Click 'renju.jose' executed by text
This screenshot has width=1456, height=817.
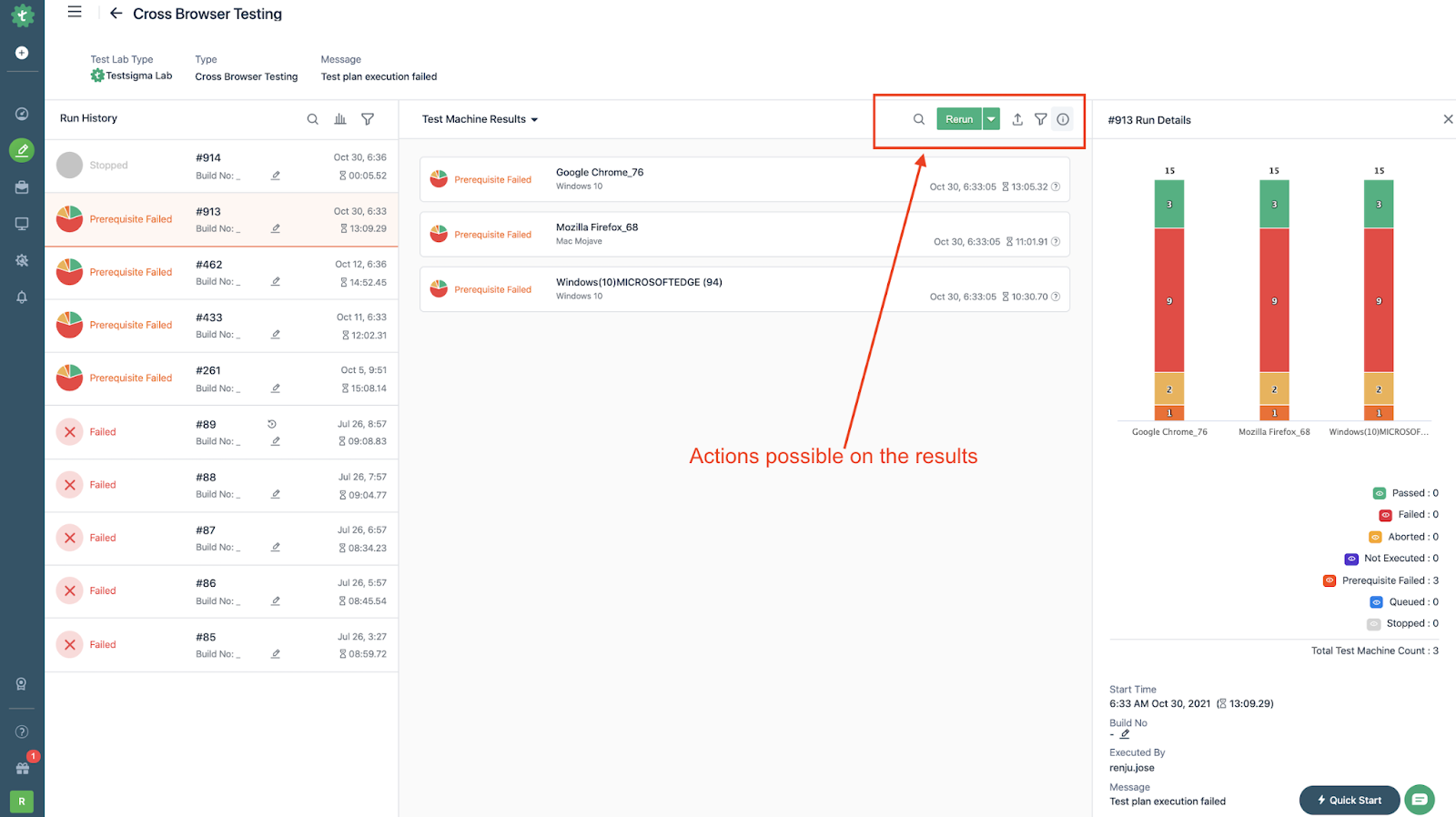1131,768
